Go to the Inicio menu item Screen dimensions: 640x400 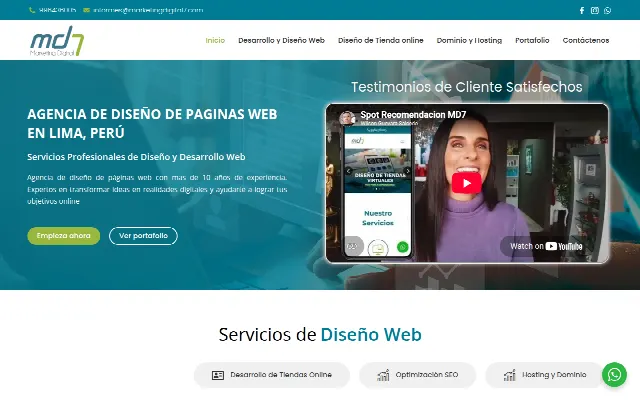(x=215, y=40)
